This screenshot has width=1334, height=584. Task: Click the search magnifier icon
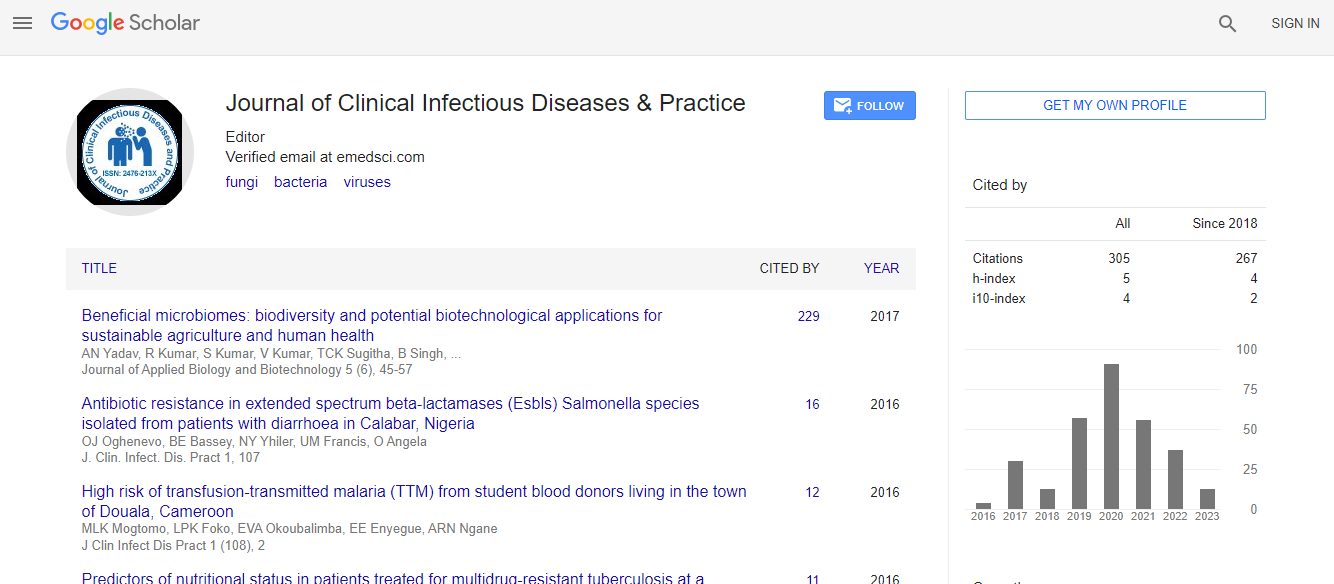point(1227,24)
